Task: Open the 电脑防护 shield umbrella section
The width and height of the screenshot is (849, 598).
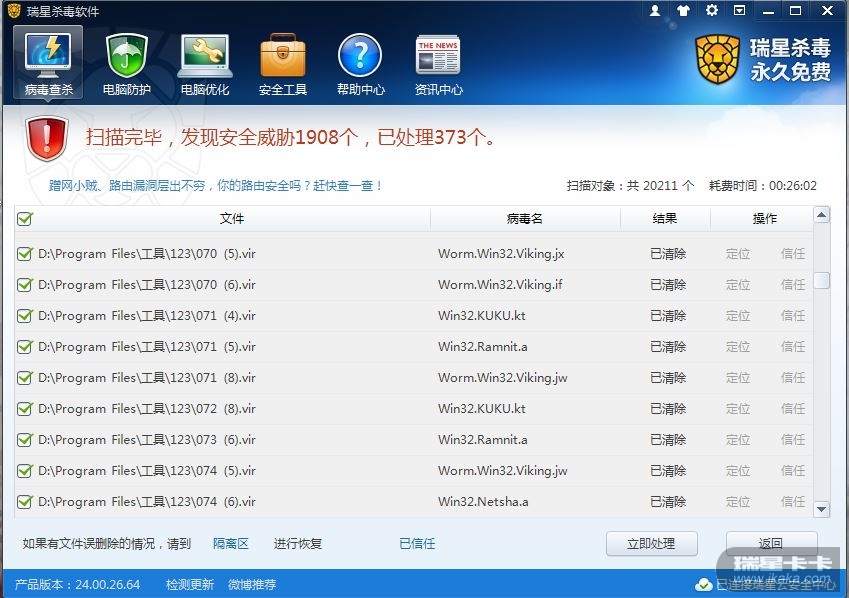Action: (127, 64)
